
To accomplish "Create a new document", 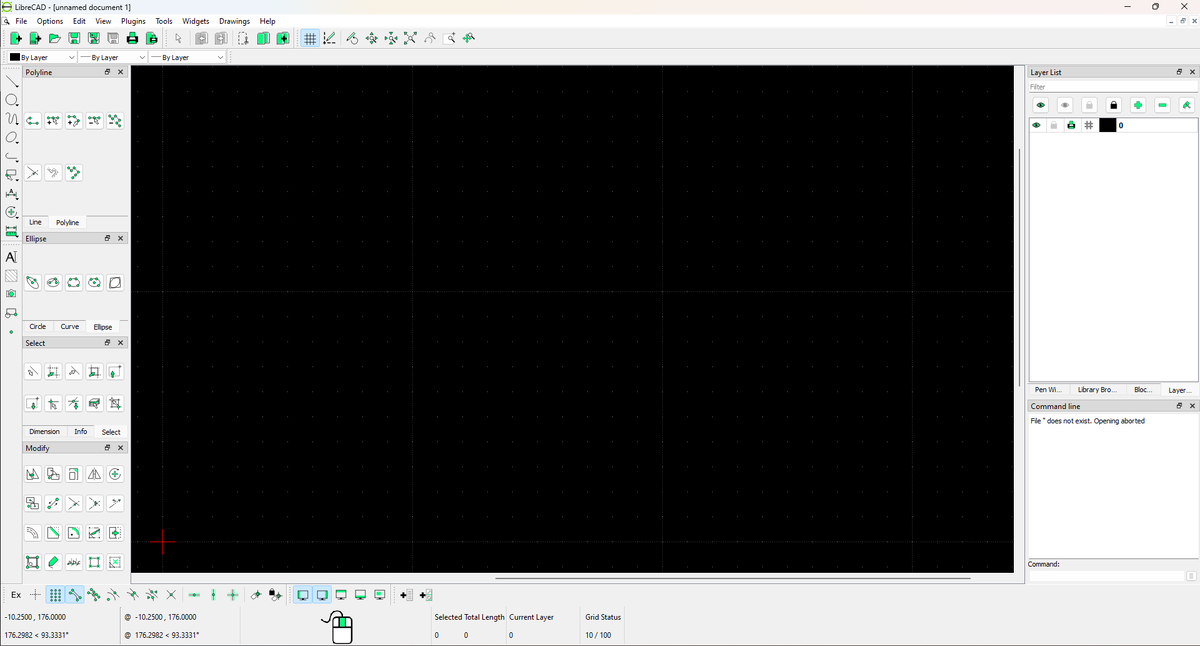I will click(15, 38).
